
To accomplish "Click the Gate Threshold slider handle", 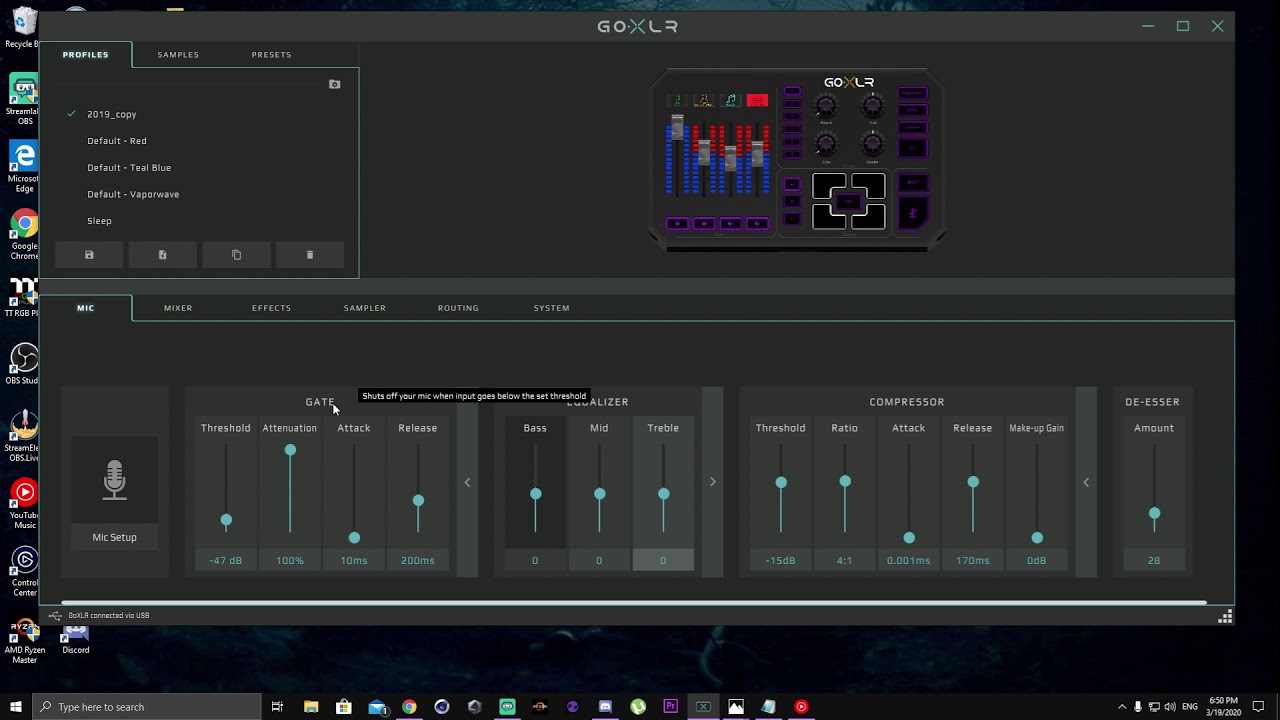I will pos(226,521).
